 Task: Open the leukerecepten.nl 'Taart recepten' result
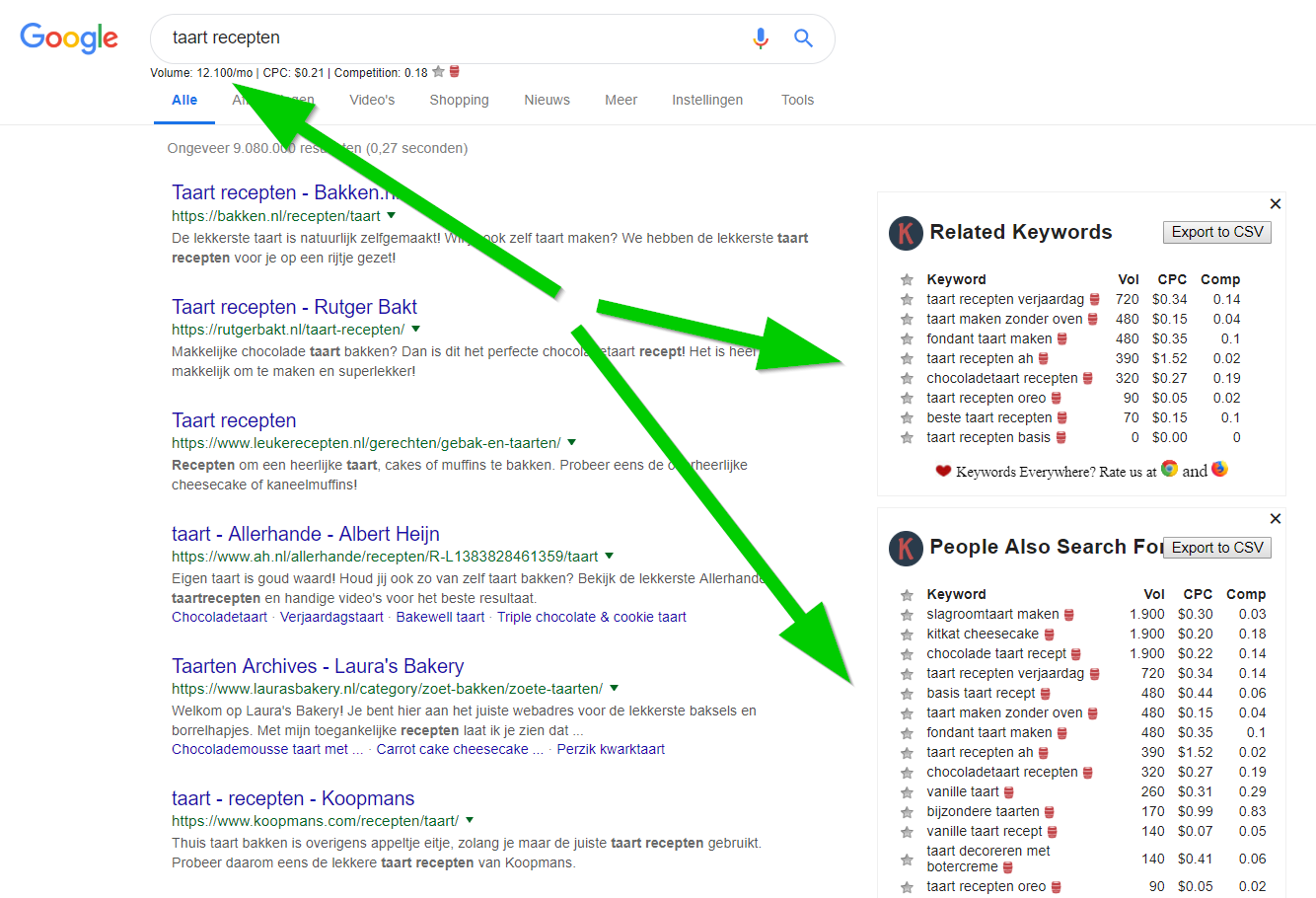coord(234,420)
